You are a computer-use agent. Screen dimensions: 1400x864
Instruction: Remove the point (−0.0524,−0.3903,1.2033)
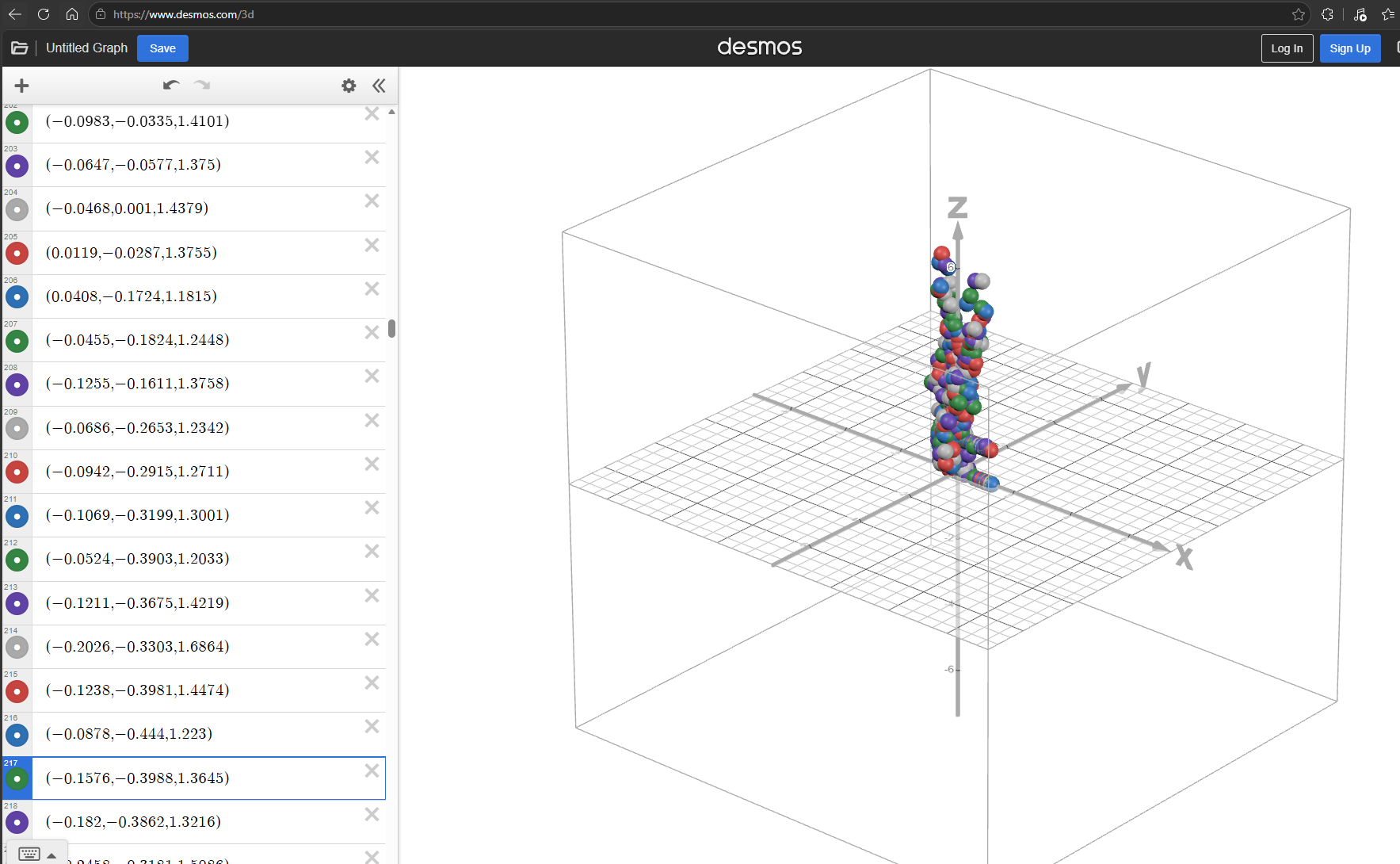[372, 551]
